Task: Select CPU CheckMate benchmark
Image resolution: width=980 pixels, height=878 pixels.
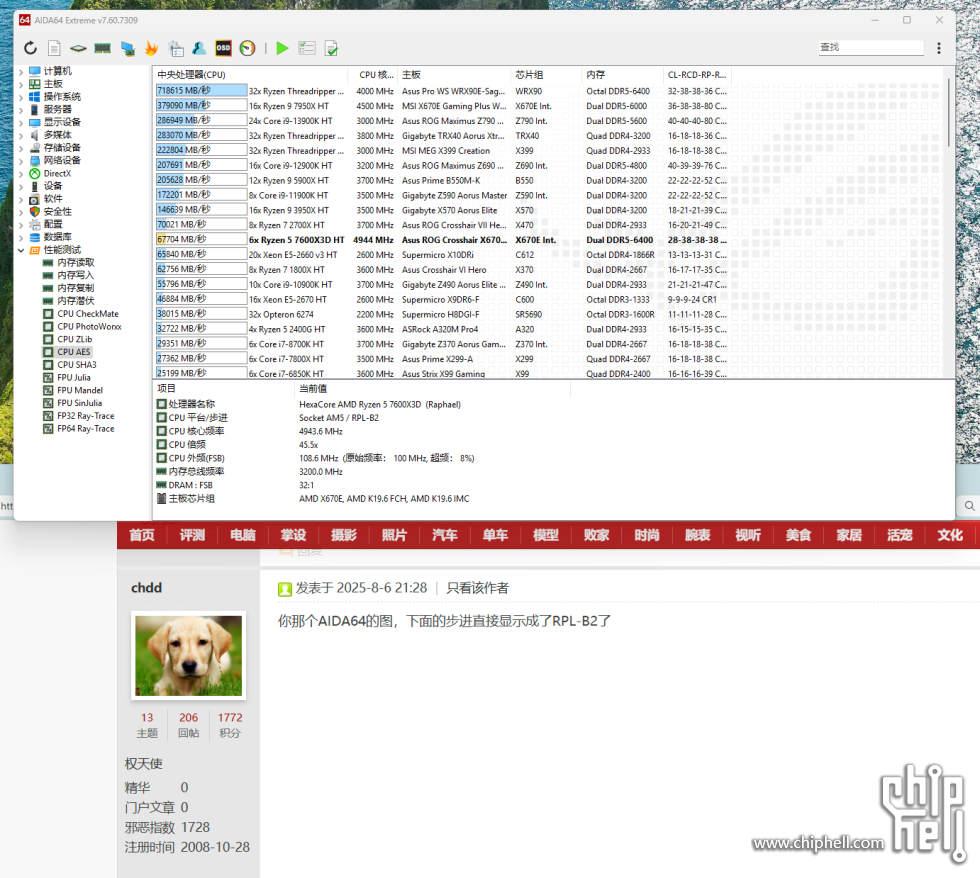Action: point(88,314)
